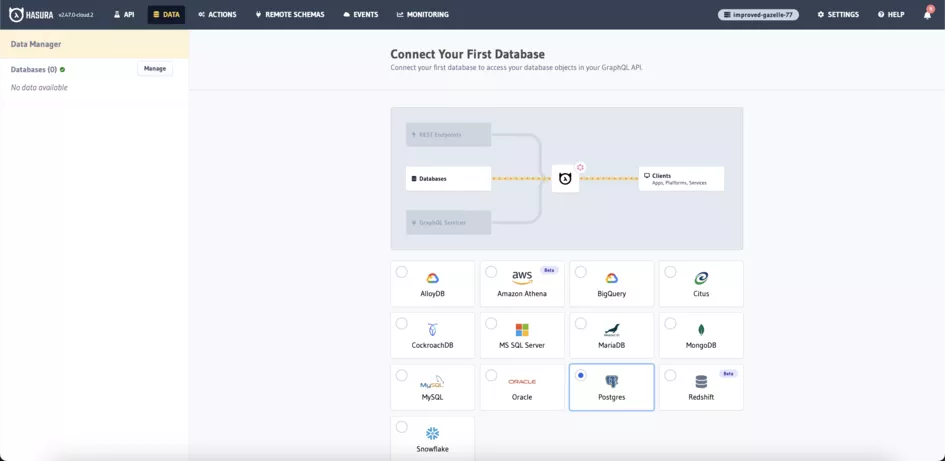The image size is (945, 461).
Task: Select the Citus radio button
Action: point(670,272)
